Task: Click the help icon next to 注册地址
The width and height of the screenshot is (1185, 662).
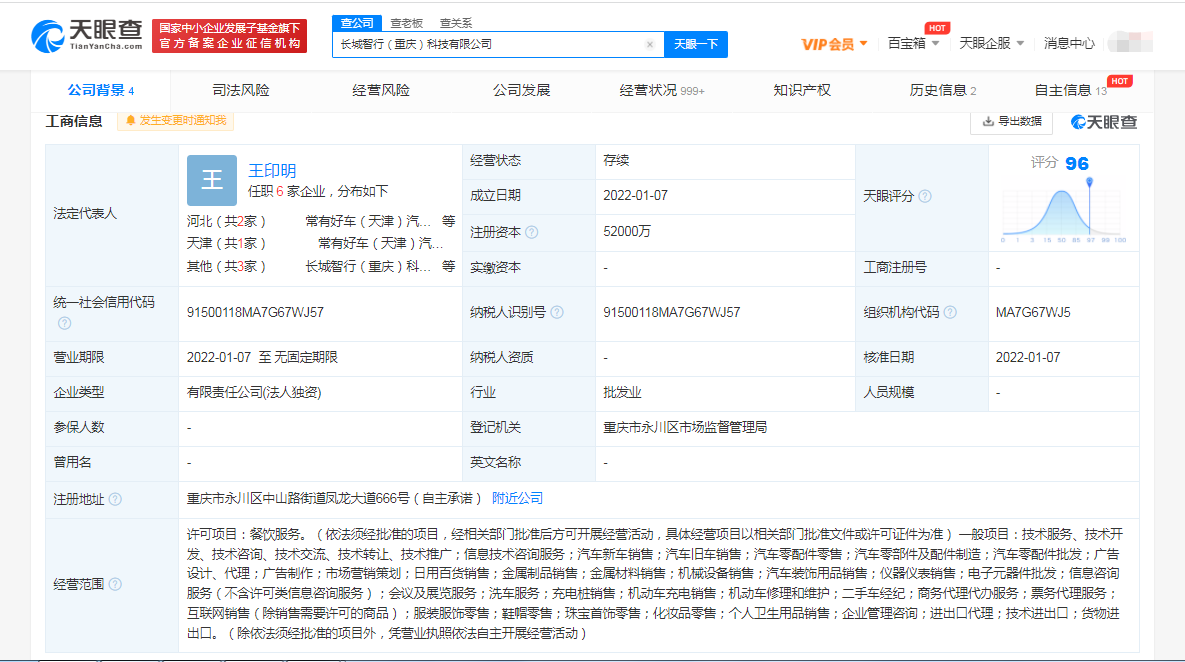Action: 115,499
